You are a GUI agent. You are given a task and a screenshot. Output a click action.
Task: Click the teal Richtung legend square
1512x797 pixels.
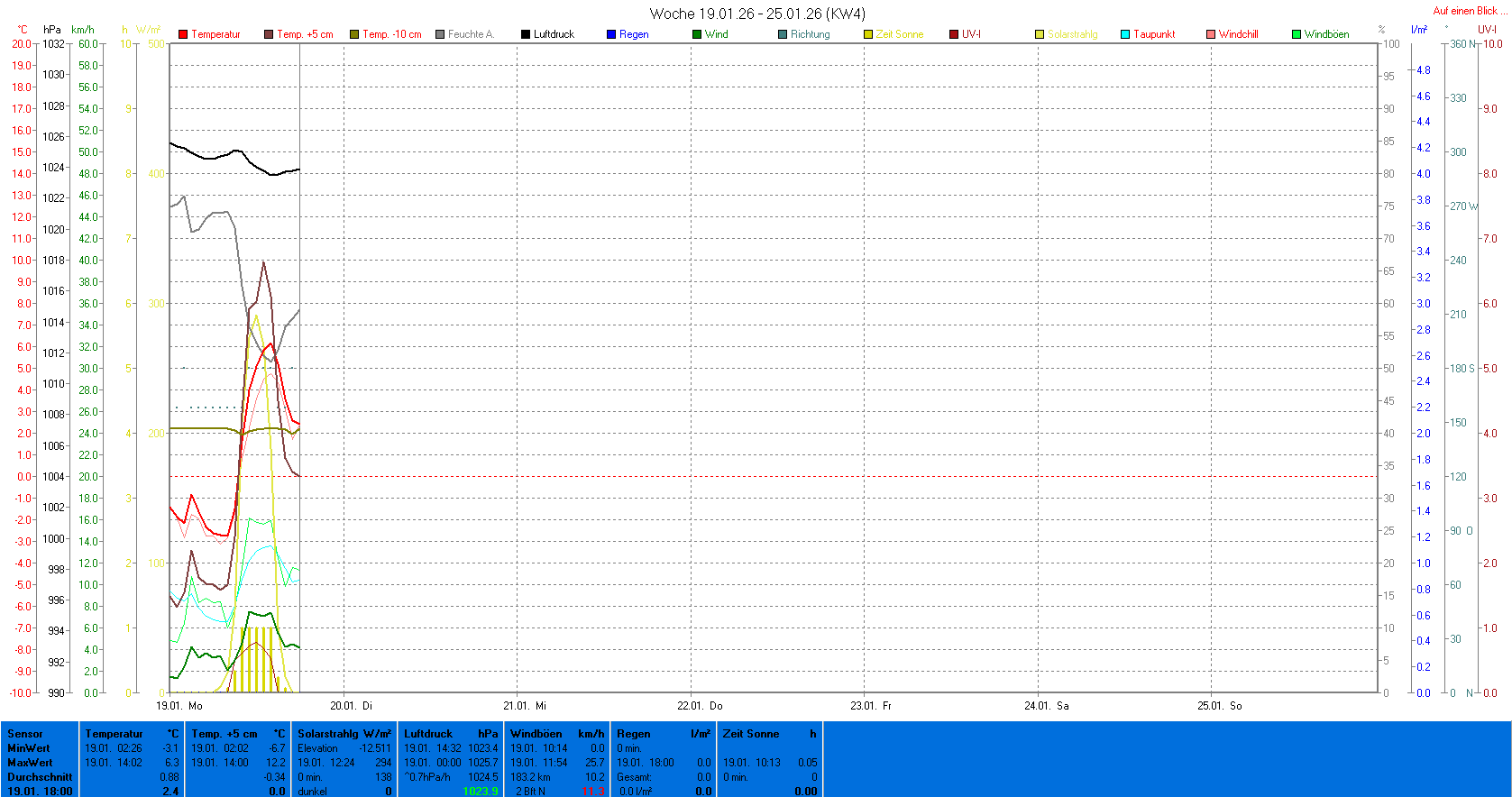(783, 34)
